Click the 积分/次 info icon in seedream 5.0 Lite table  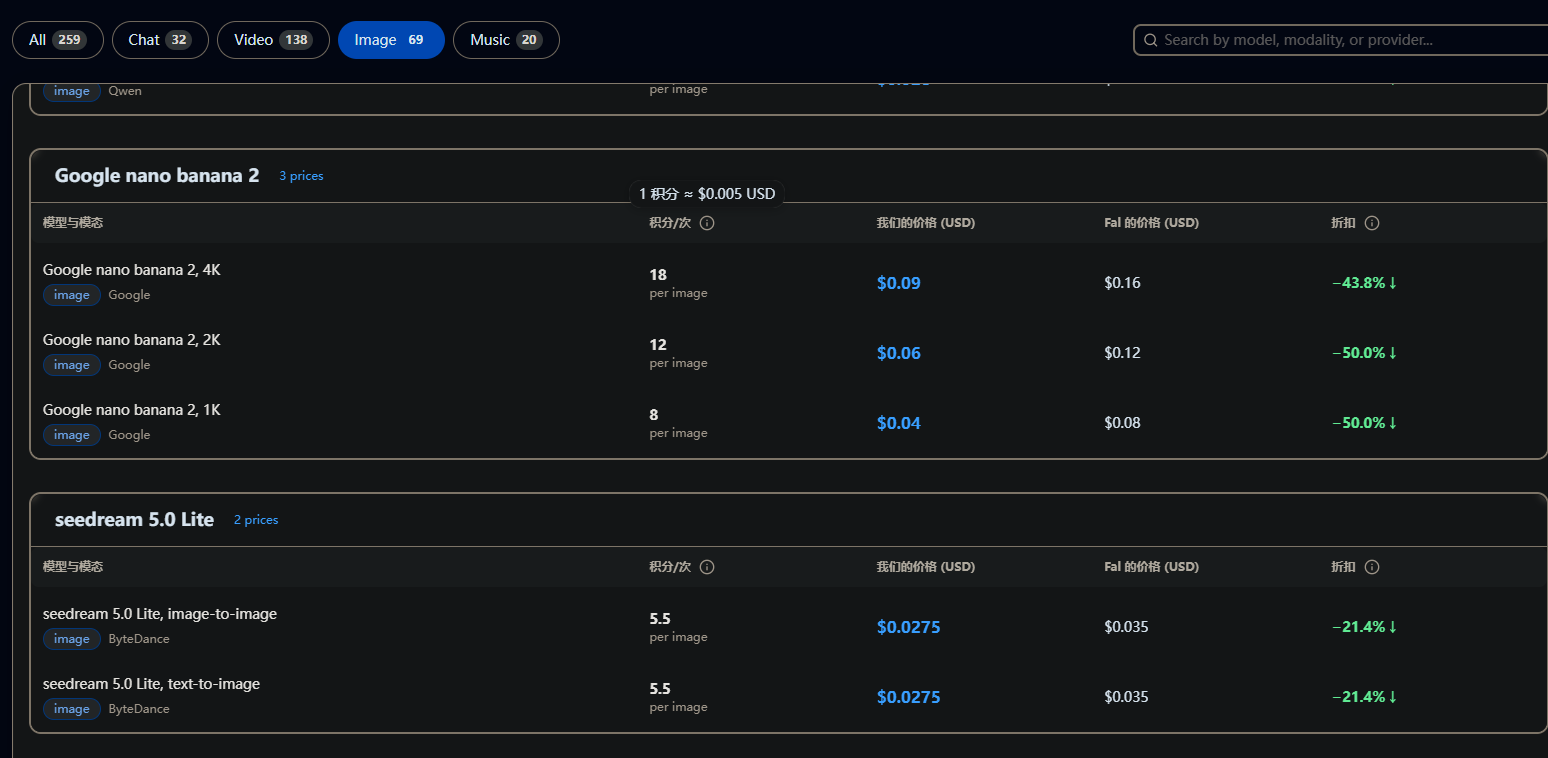[707, 567]
